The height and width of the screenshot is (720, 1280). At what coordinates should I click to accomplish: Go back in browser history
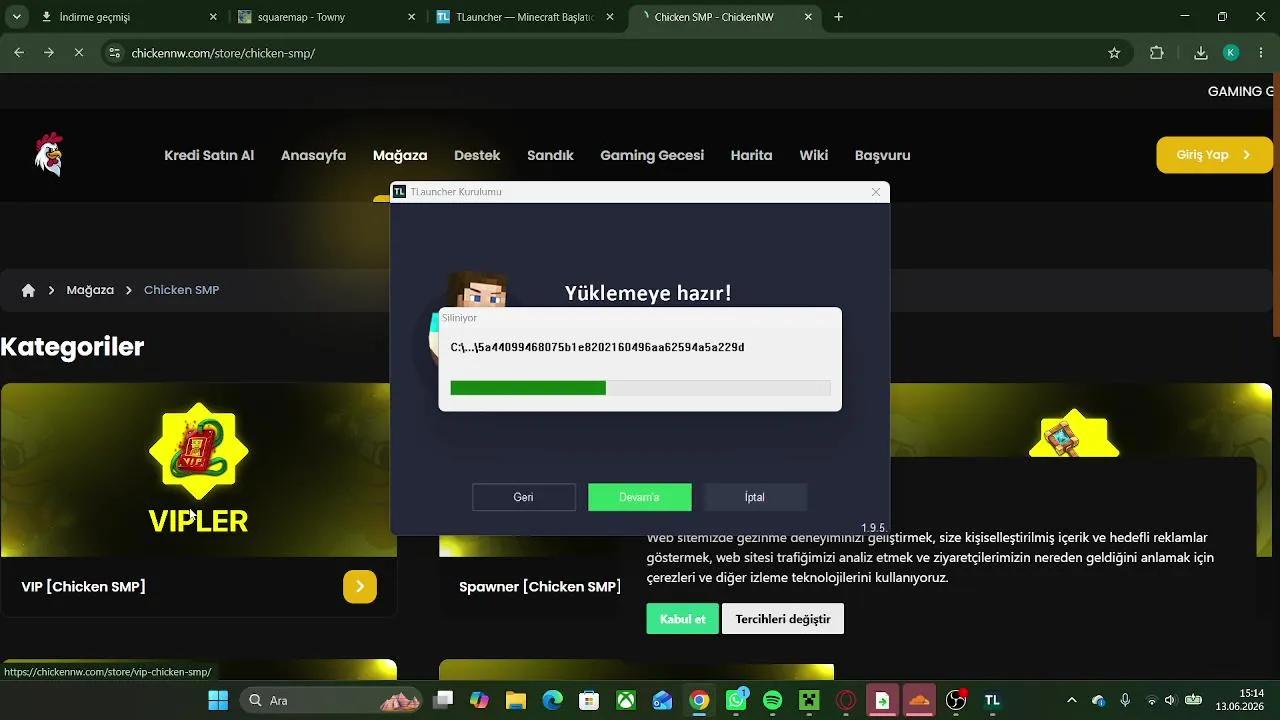pyautogui.click(x=19, y=53)
